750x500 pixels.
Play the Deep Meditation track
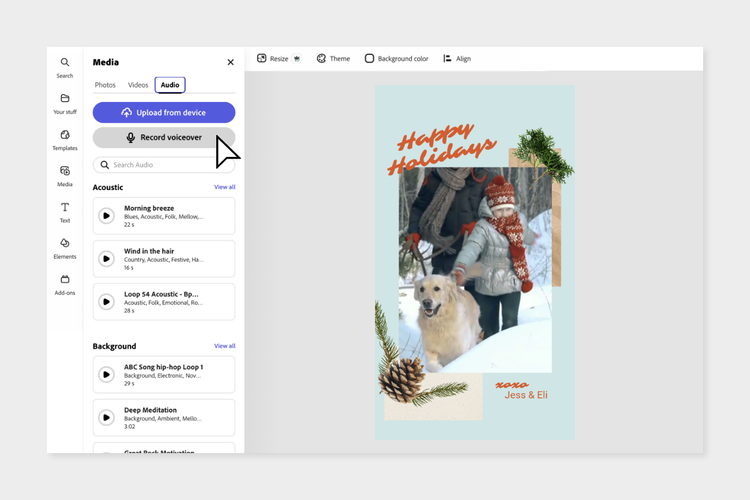tap(107, 418)
